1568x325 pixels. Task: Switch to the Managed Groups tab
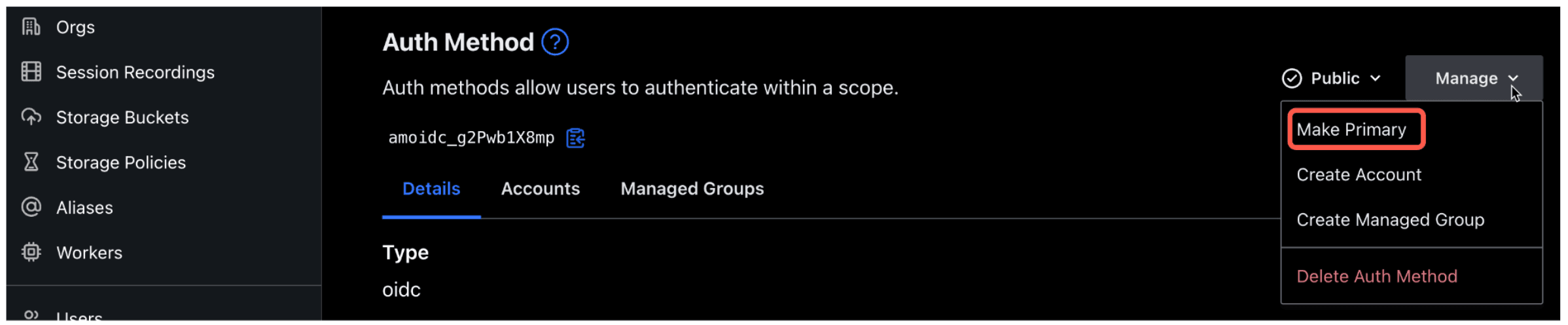[x=692, y=189]
